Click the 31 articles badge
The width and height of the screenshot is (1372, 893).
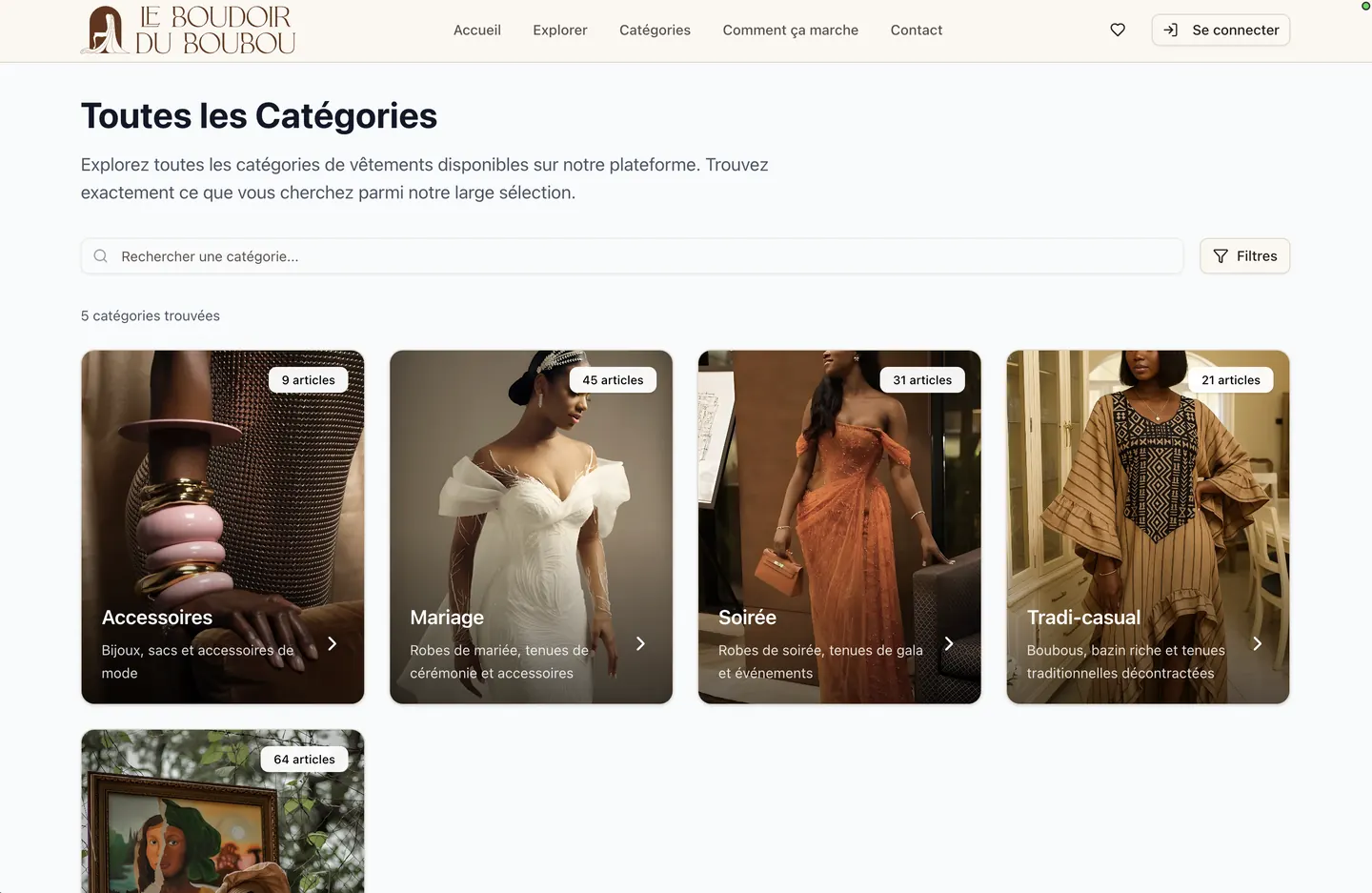922,380
